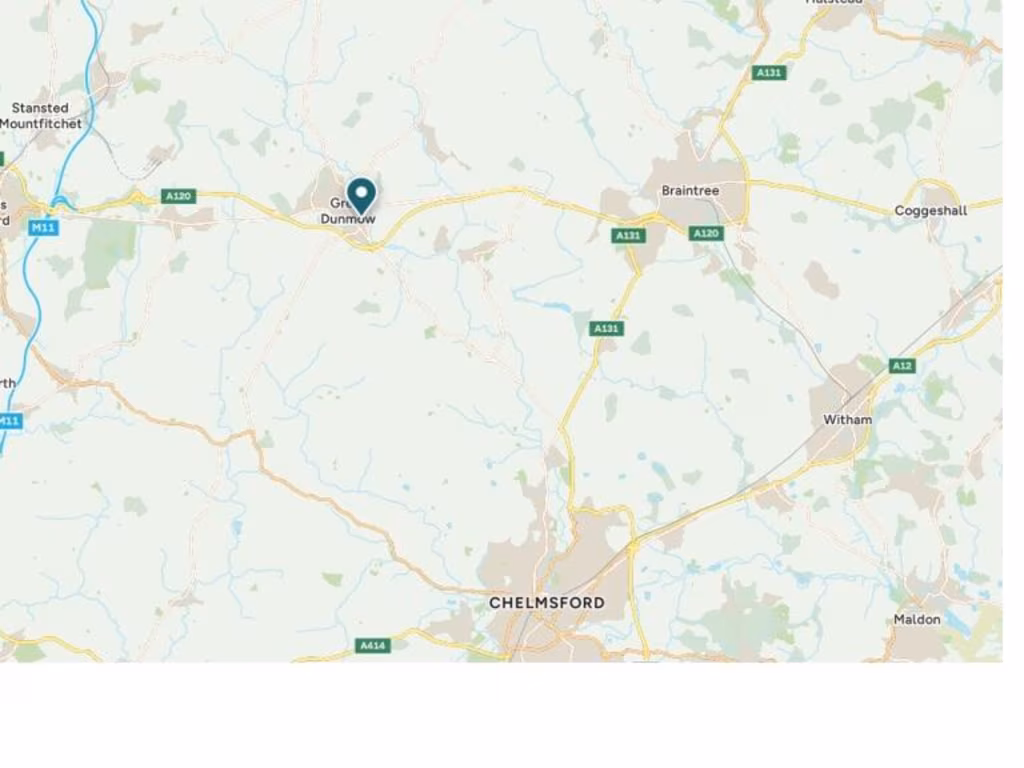Click the A414 road badge west of Chelmsford
This screenshot has width=1024, height=768.
(x=373, y=645)
